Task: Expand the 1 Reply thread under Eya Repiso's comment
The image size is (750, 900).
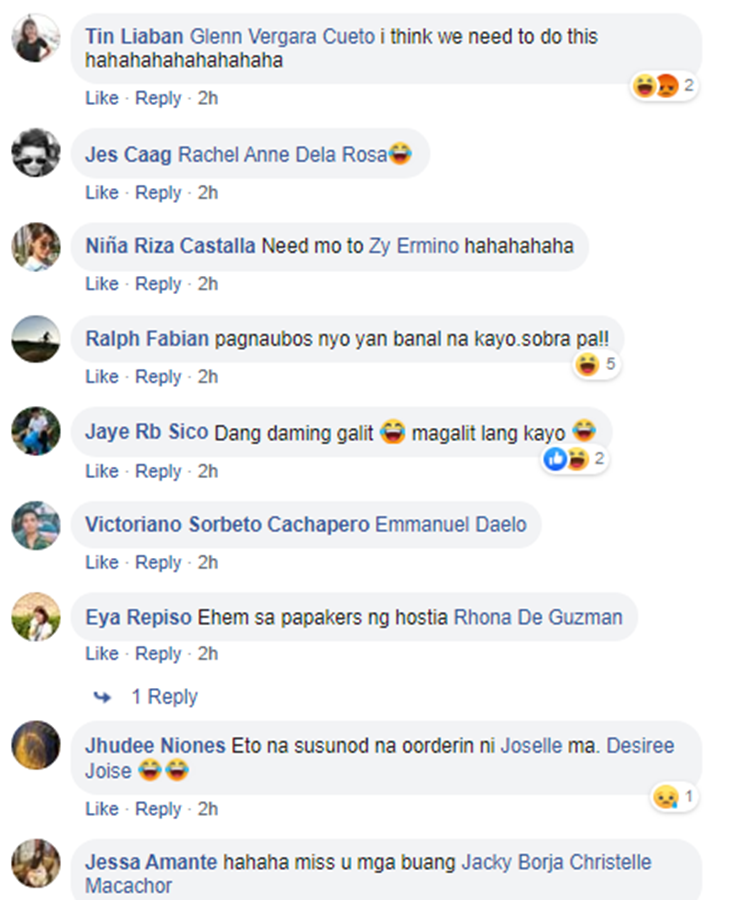Action: point(164,697)
